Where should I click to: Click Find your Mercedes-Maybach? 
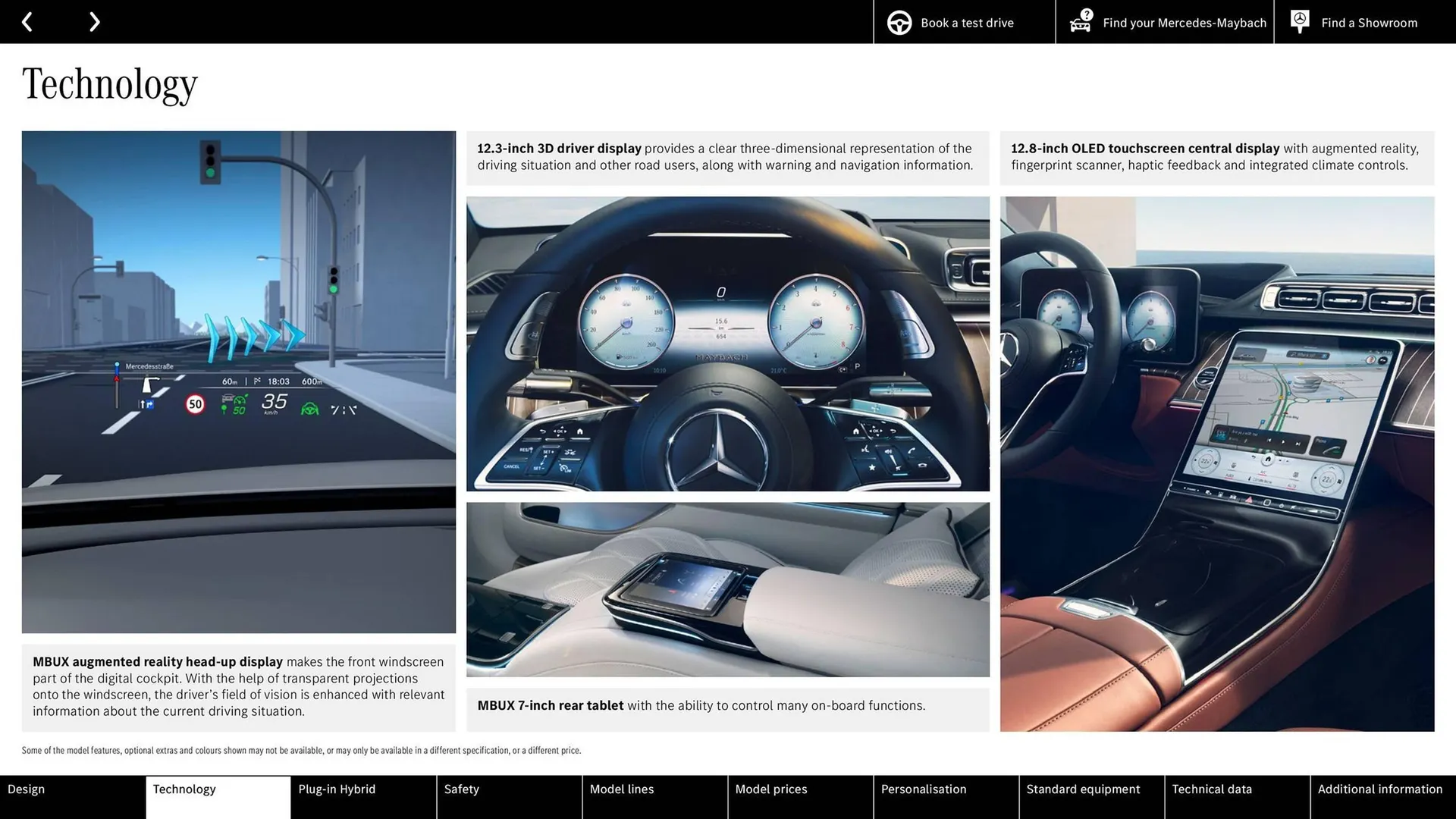1185,22
